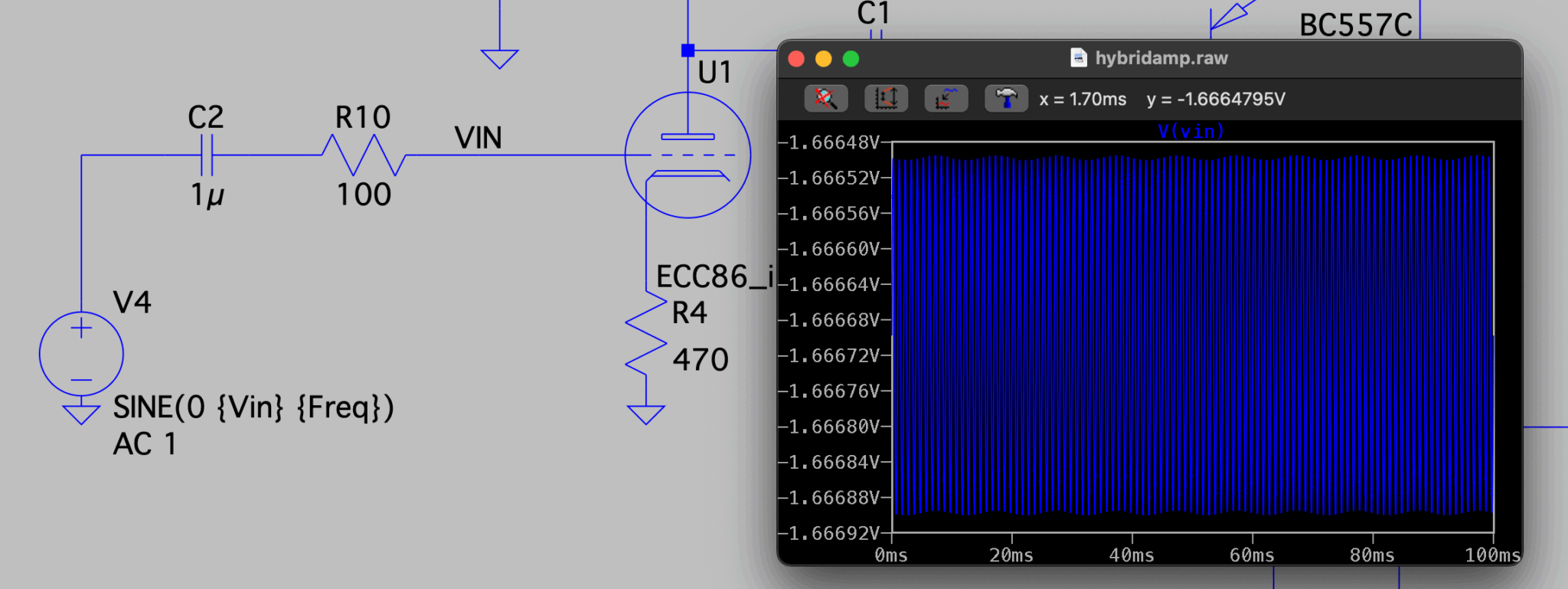This screenshot has height=589, width=1568.
Task: Click the zoom-to-fit axes icon
Action: tap(886, 99)
